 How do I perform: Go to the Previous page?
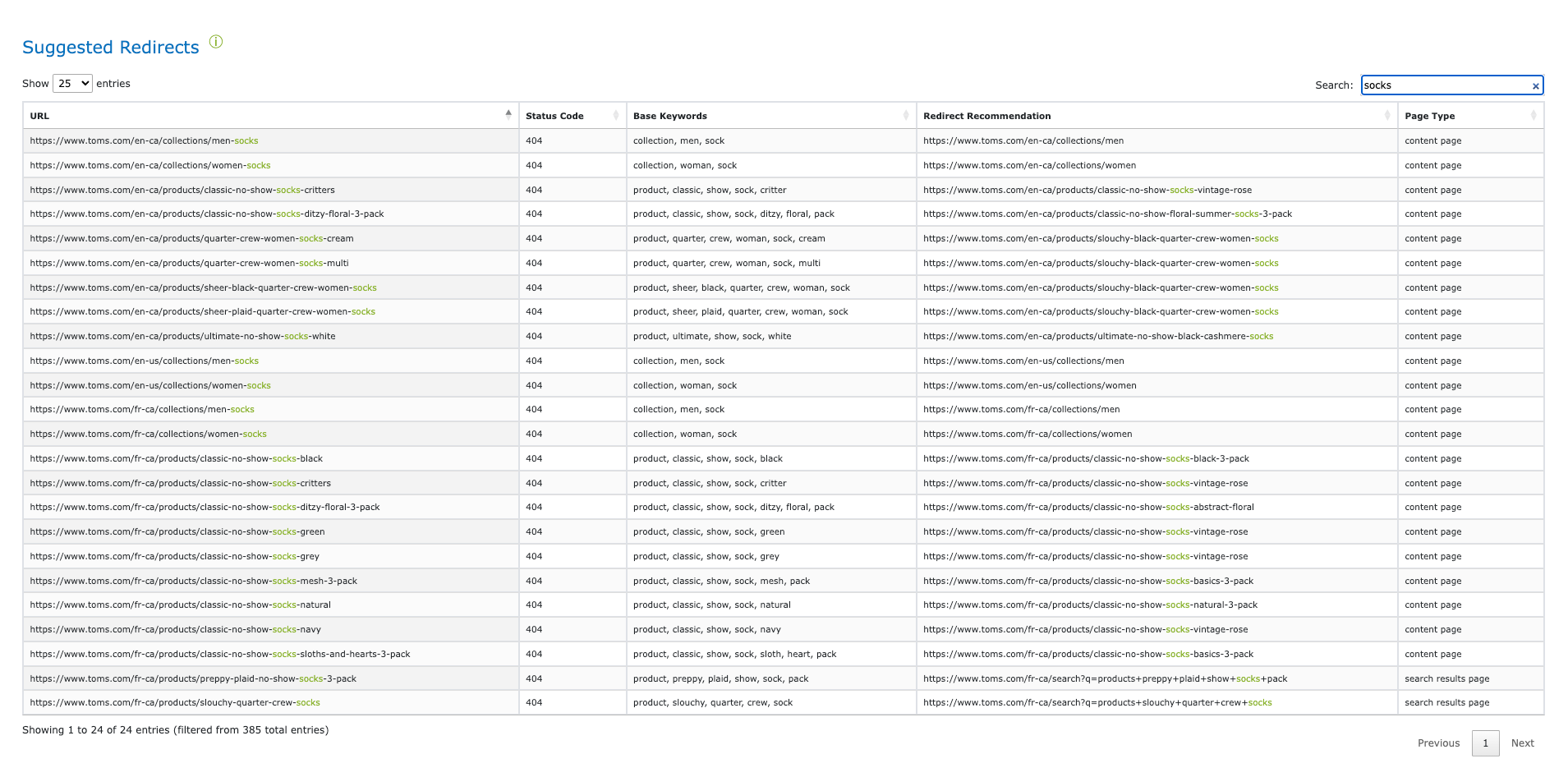coord(1438,743)
